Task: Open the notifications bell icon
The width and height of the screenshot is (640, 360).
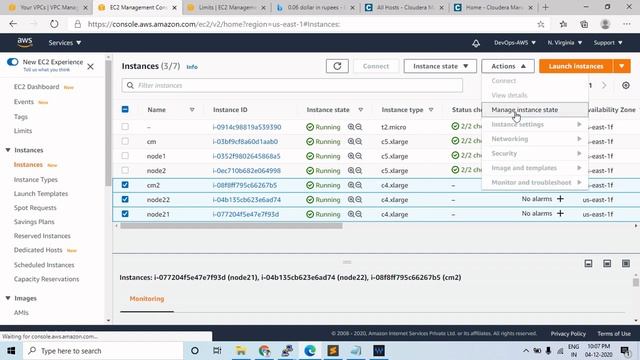Action: pyautogui.click(x=476, y=43)
